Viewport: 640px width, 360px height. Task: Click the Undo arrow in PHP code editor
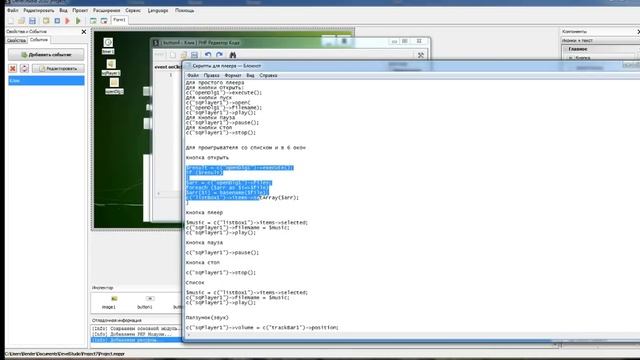pos(208,55)
